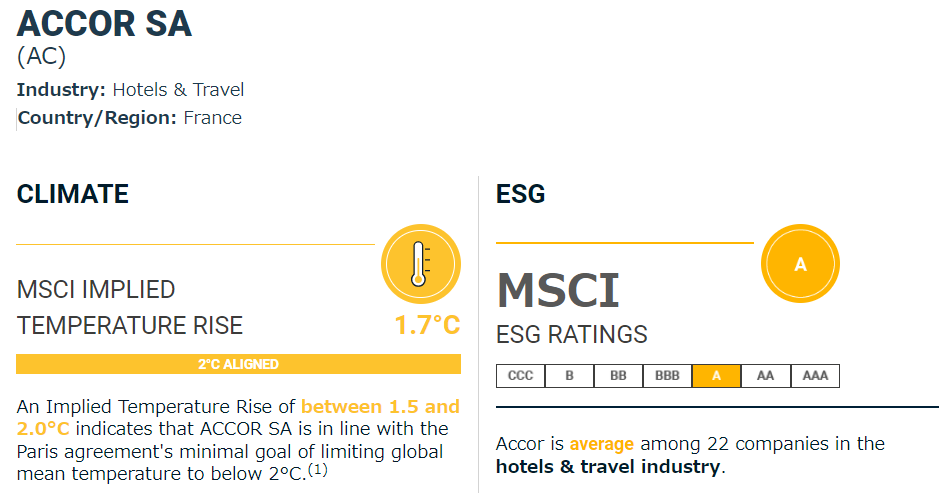Click the highlighted A rating box
Image resolution: width=943 pixels, height=493 pixels.
tap(716, 376)
